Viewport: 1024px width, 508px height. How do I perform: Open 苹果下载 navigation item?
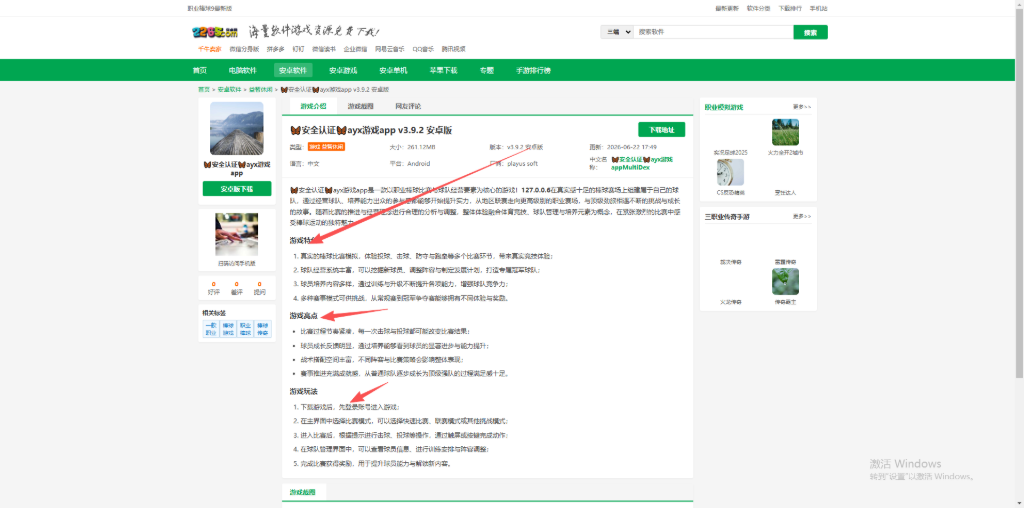443,71
